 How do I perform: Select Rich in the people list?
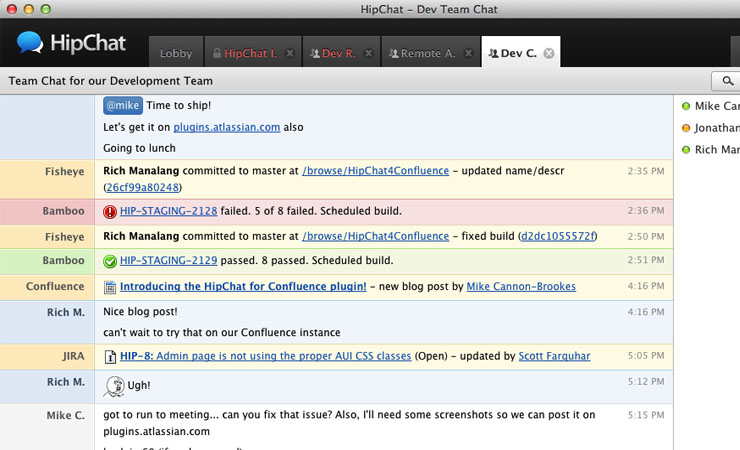716,150
